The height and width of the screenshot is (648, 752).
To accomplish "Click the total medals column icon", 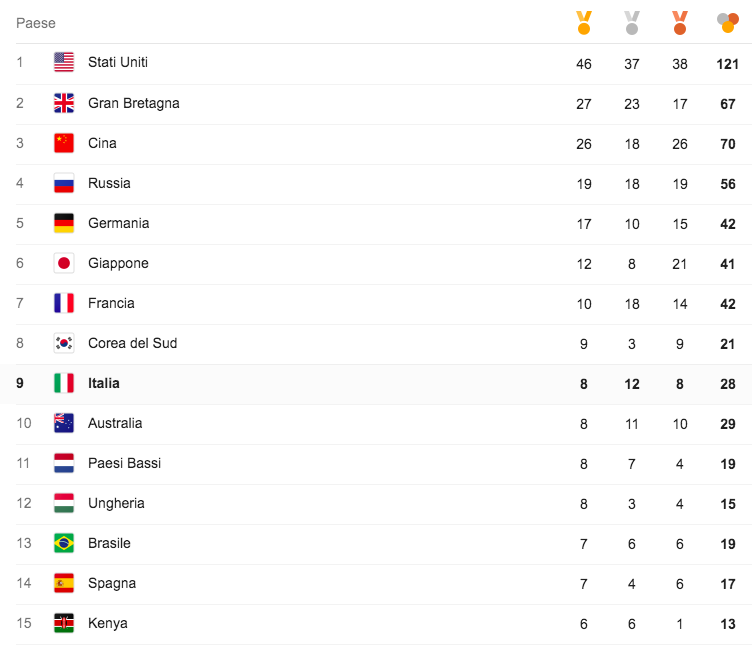I will click(x=728, y=22).
